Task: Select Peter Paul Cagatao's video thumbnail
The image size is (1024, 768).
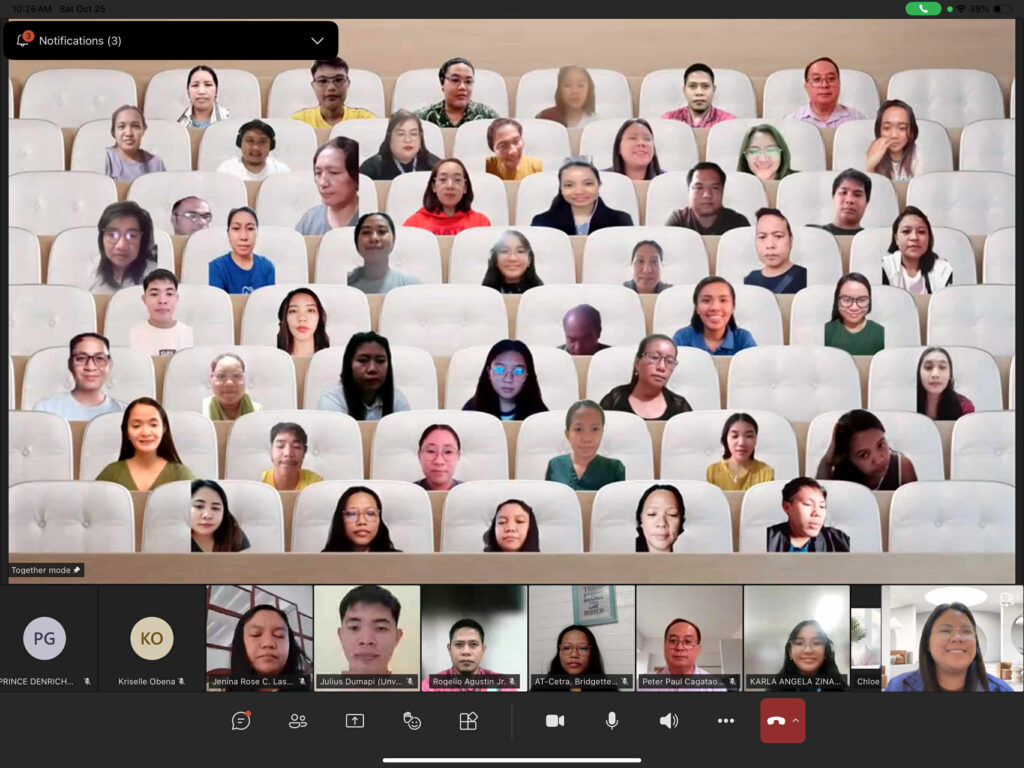Action: point(689,636)
